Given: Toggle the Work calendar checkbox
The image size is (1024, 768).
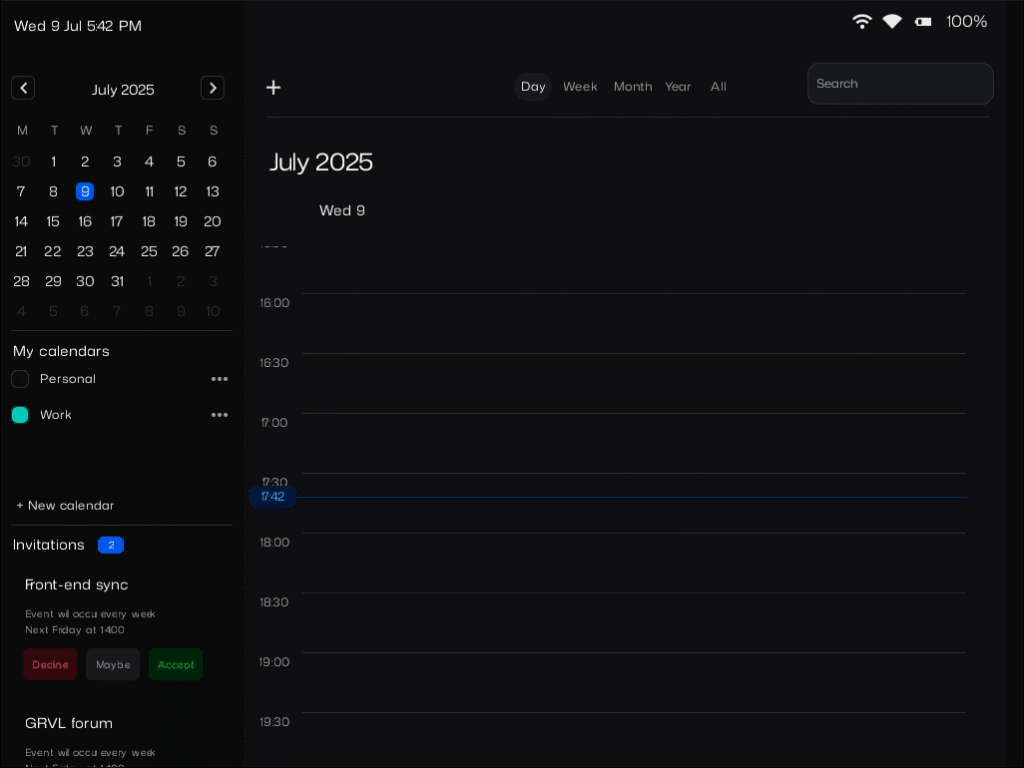Looking at the screenshot, I should 20,415.
